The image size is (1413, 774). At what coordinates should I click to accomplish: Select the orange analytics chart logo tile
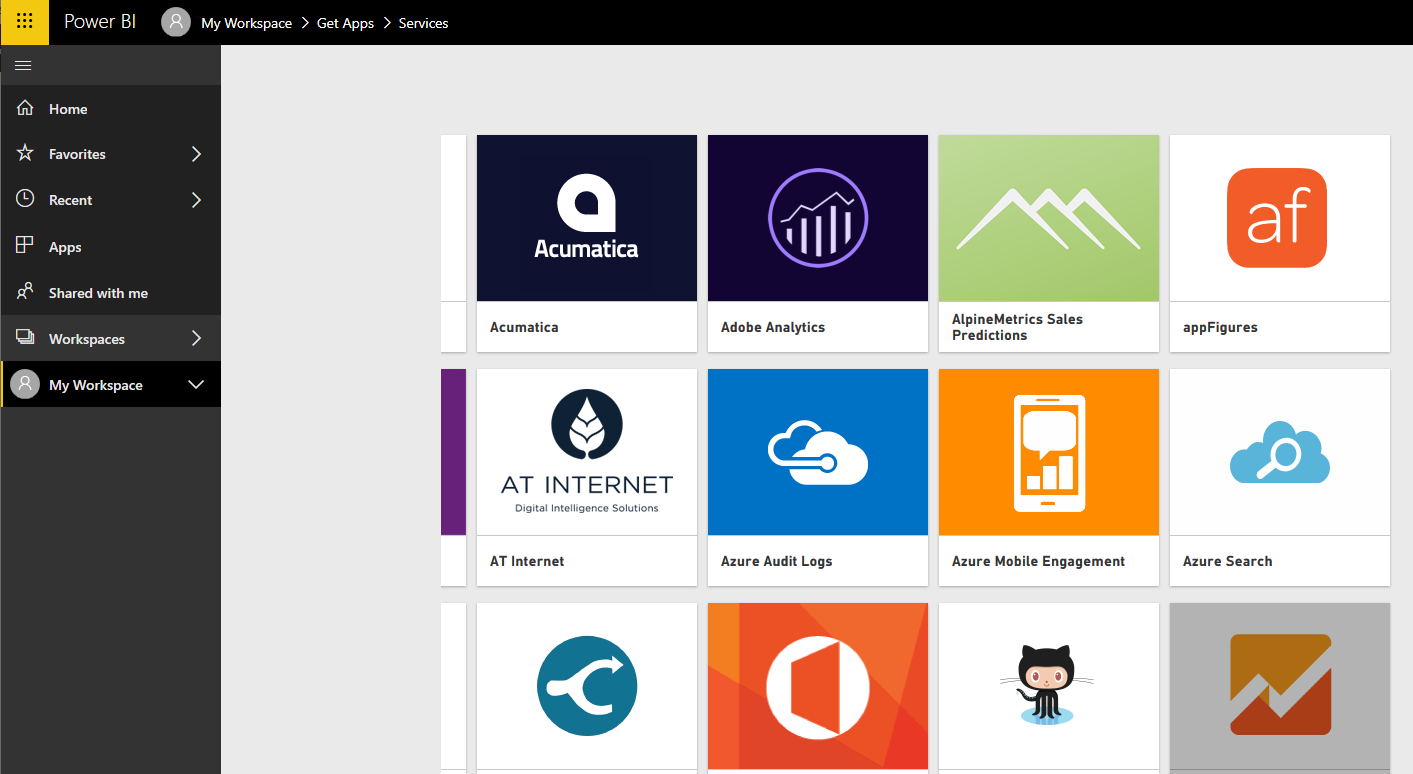point(1280,686)
